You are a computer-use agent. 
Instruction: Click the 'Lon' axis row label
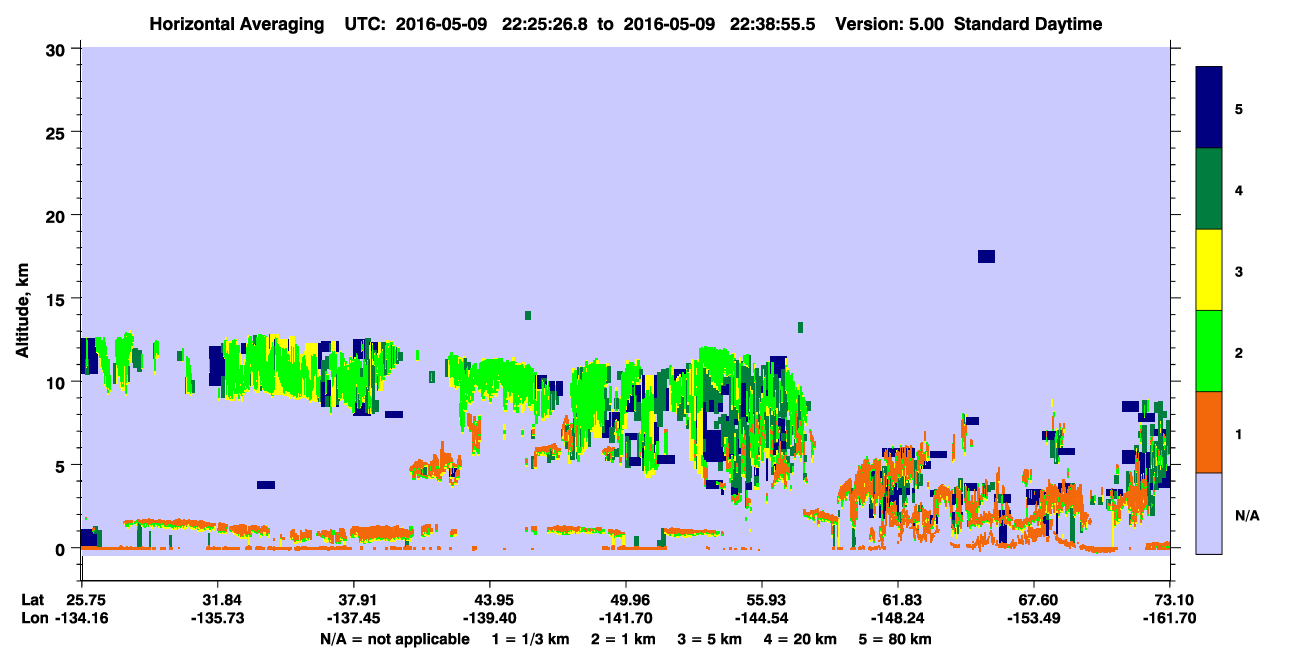pos(33,618)
